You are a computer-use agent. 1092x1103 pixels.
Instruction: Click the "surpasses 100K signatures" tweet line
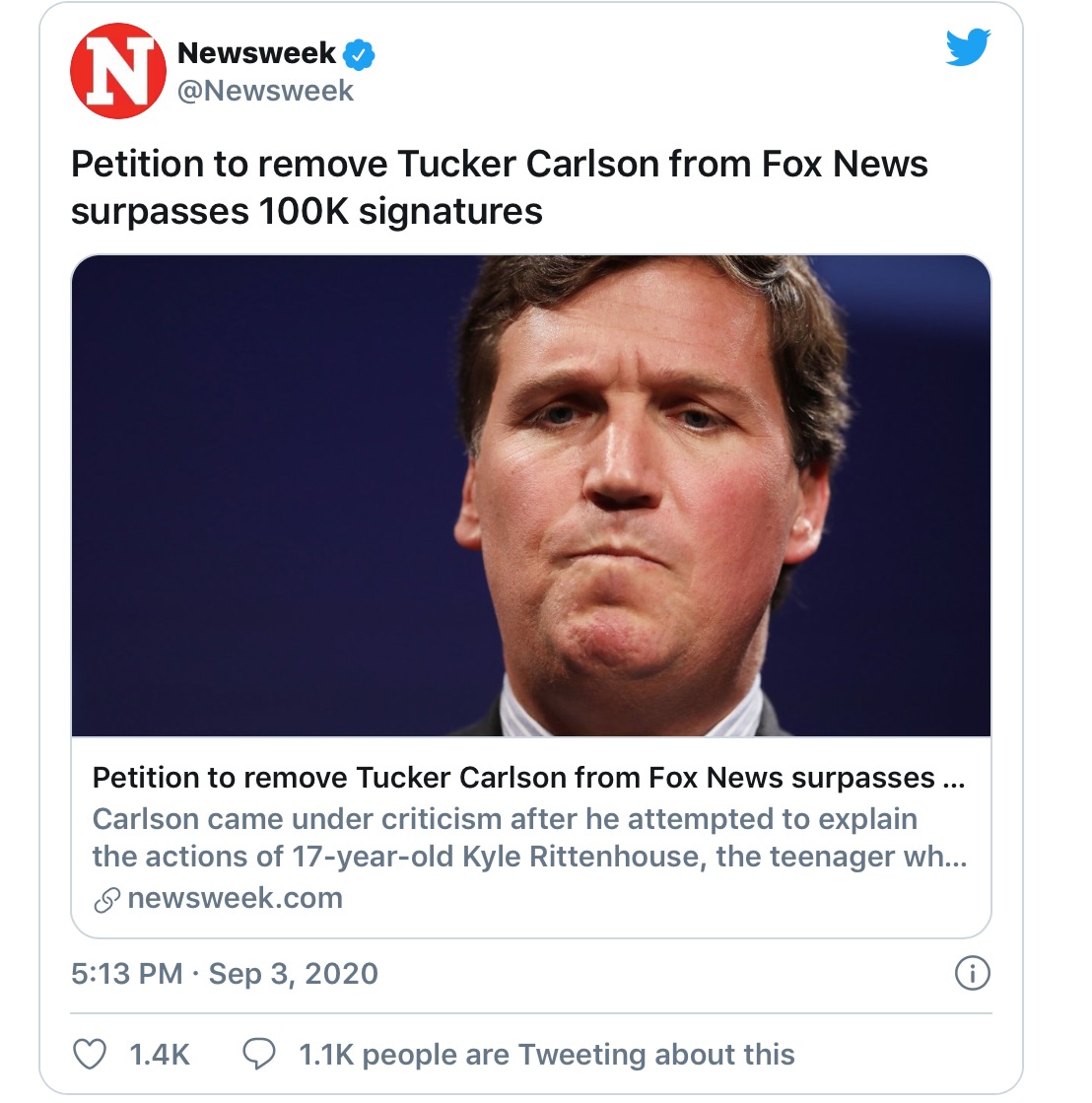point(307,212)
